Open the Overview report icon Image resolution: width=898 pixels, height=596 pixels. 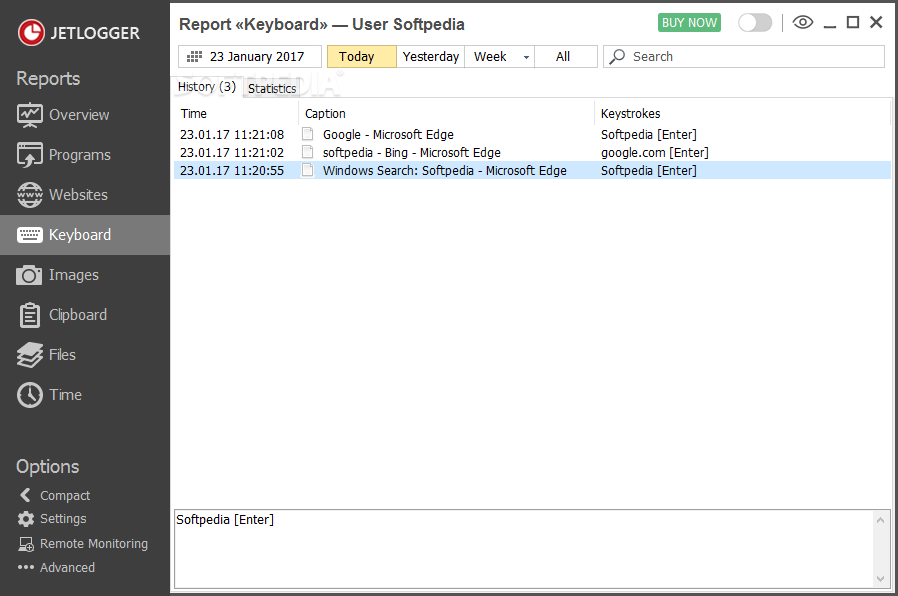(29, 115)
